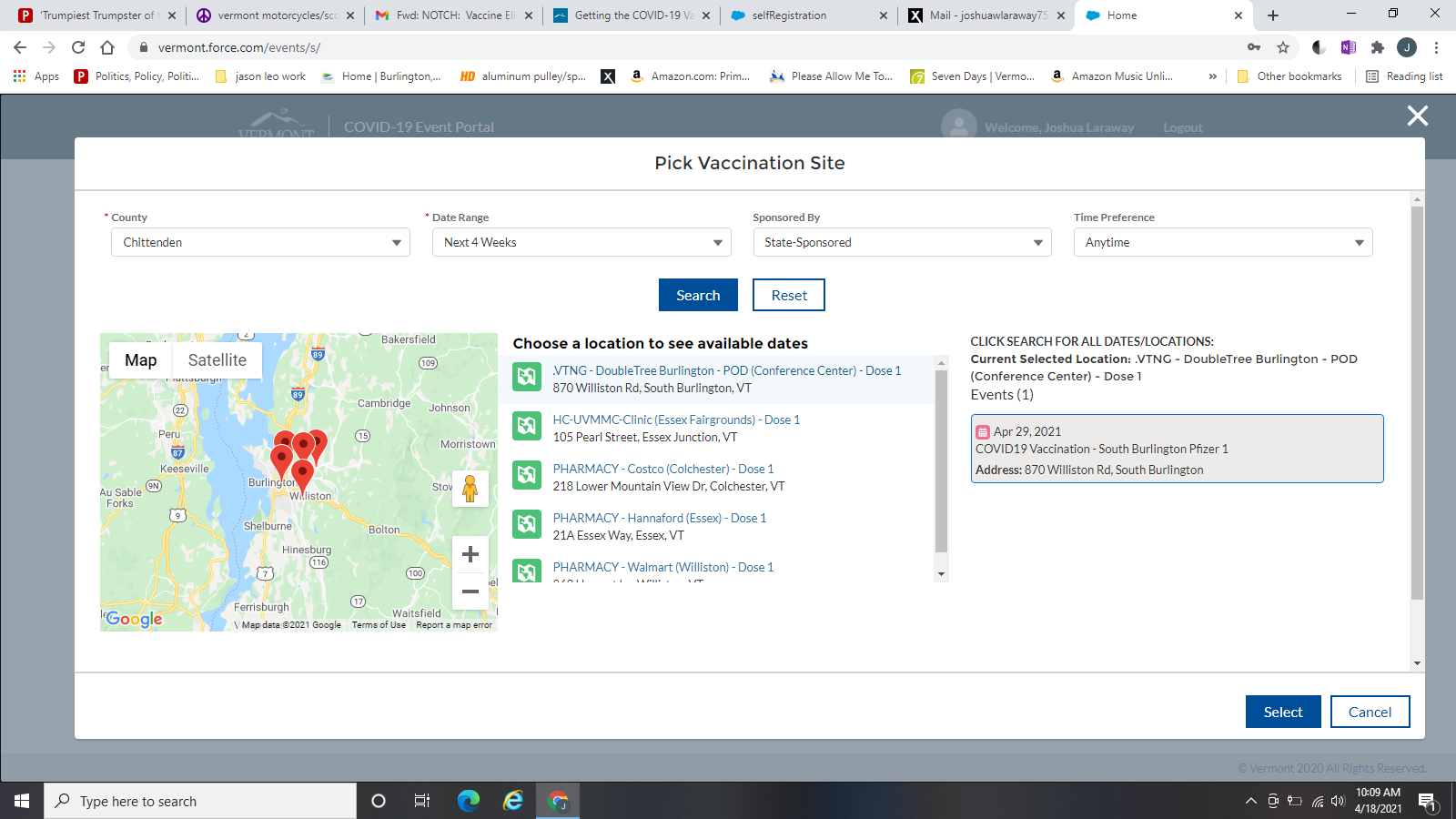Click the Hannaford Essex location icon
Image resolution: width=1456 pixels, height=819 pixels.
coord(527,524)
